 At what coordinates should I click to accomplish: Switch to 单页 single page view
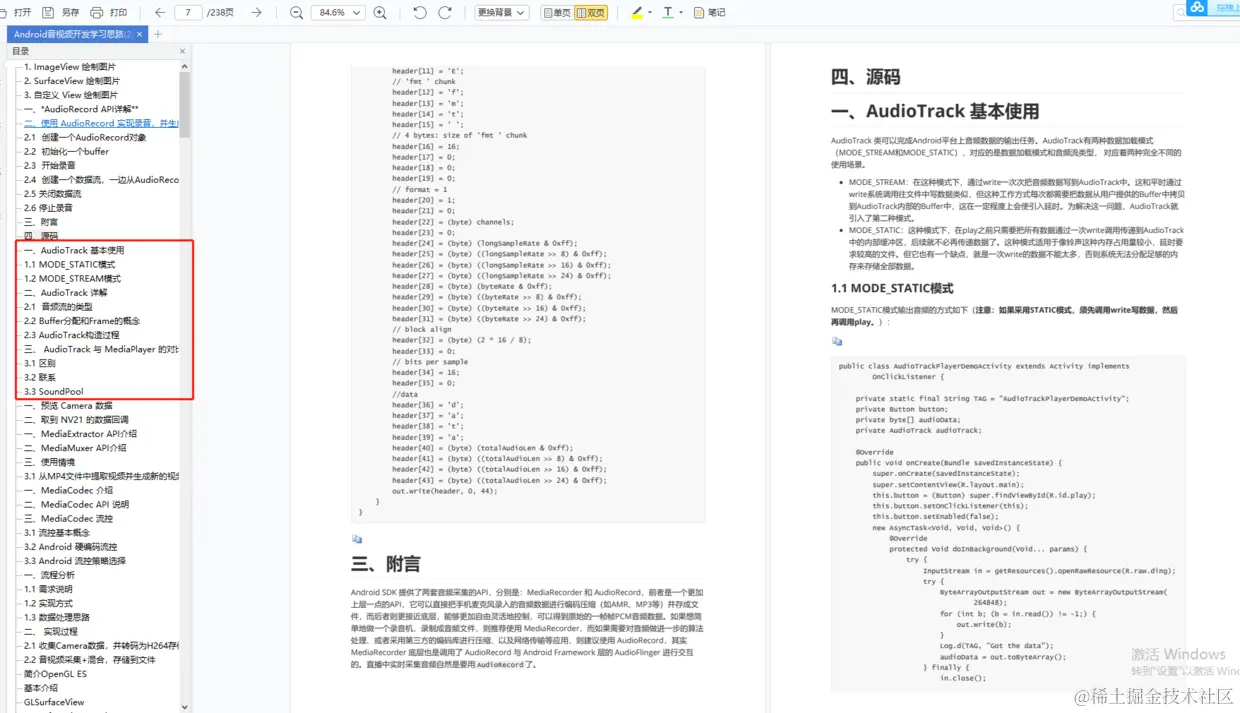(557, 13)
